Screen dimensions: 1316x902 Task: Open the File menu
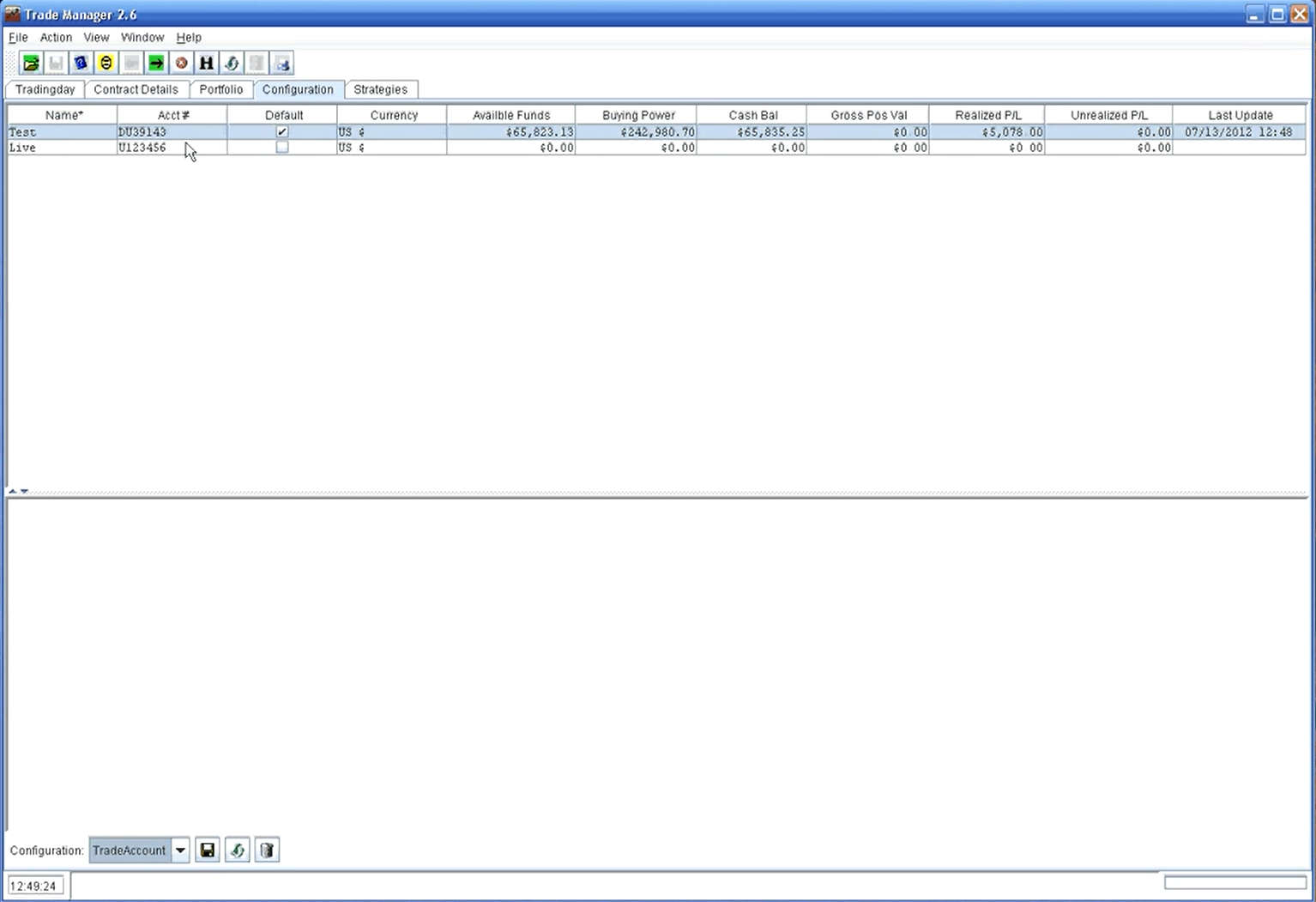click(x=18, y=38)
